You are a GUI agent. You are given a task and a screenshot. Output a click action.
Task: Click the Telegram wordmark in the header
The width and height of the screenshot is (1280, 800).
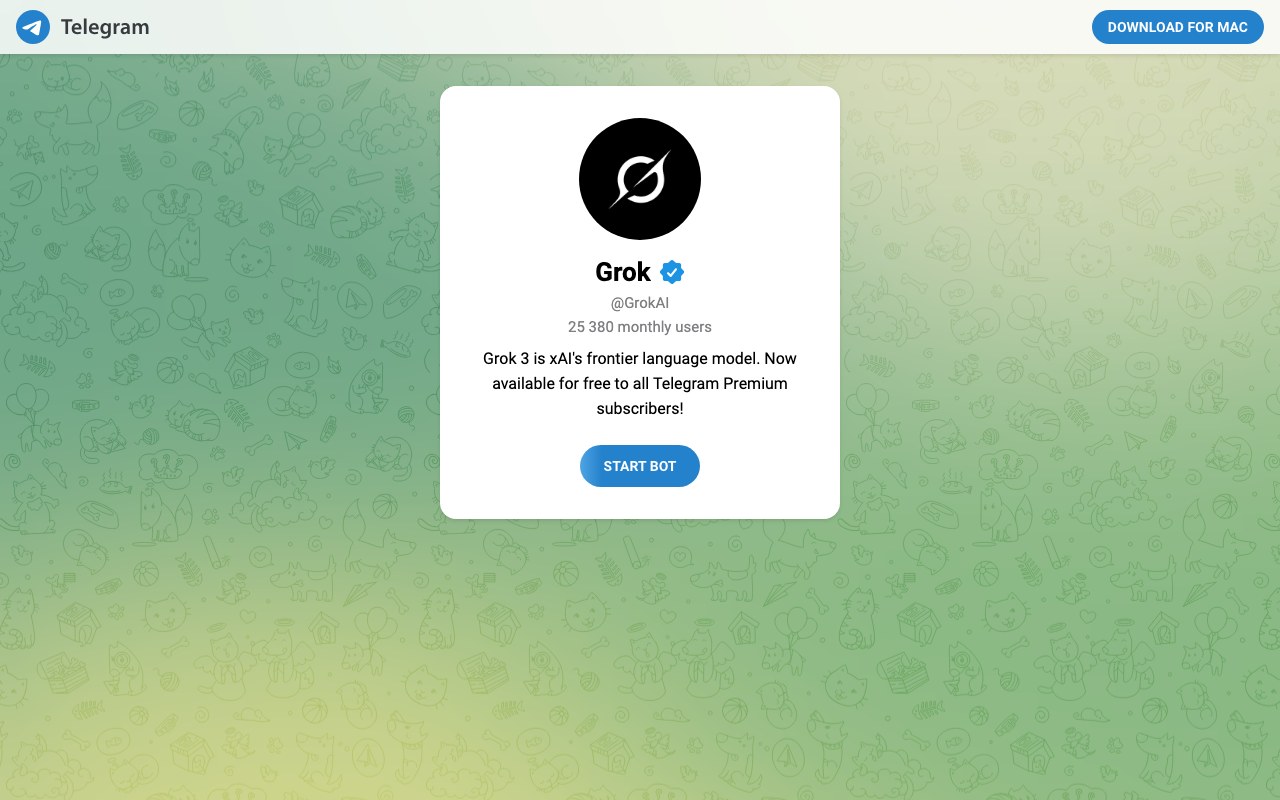pyautogui.click(x=105, y=27)
